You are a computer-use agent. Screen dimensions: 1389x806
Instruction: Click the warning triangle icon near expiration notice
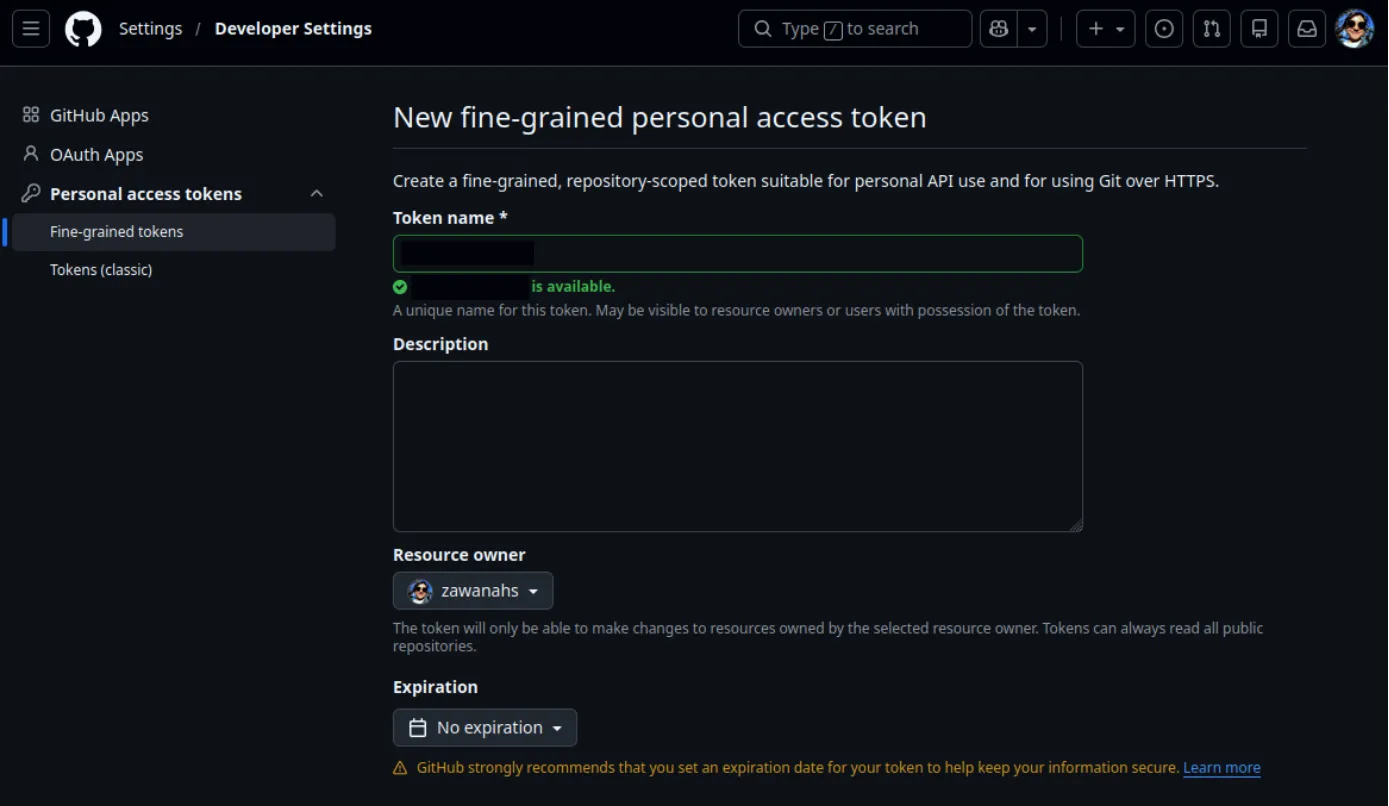pos(400,768)
